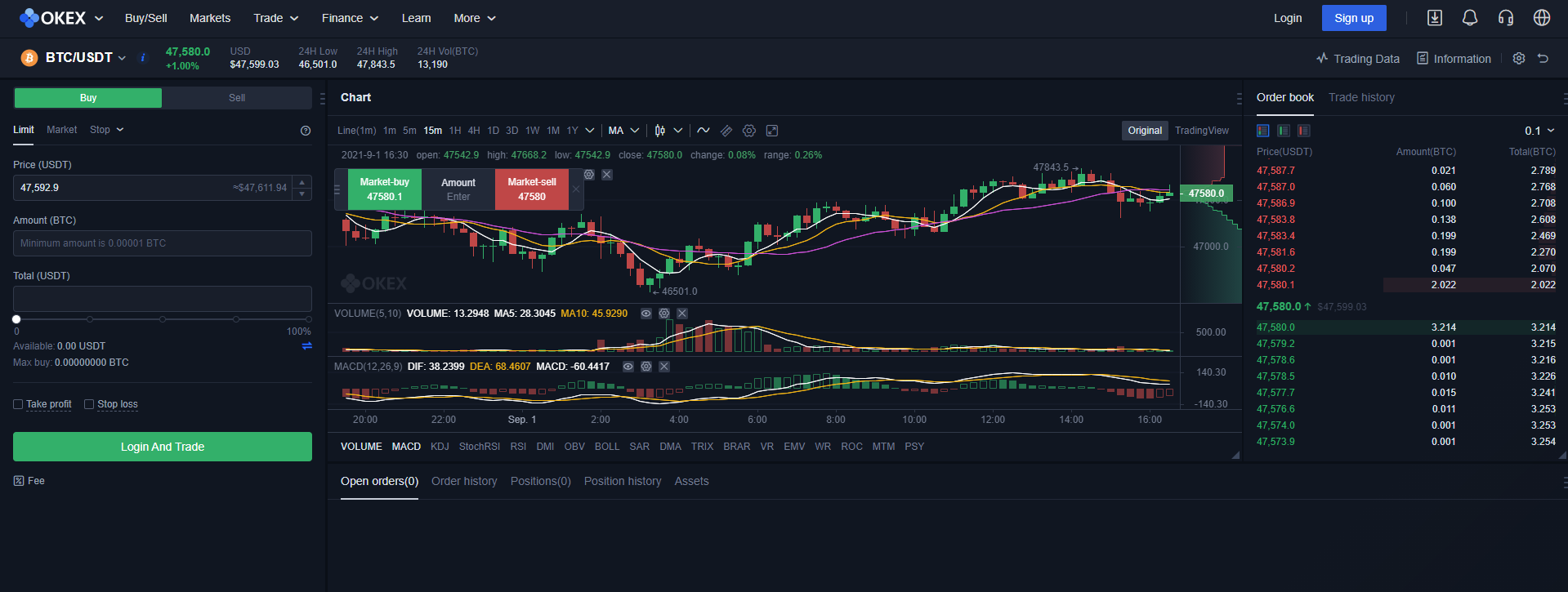The height and width of the screenshot is (592, 1568).
Task: Click the Login link
Action: point(1288,18)
